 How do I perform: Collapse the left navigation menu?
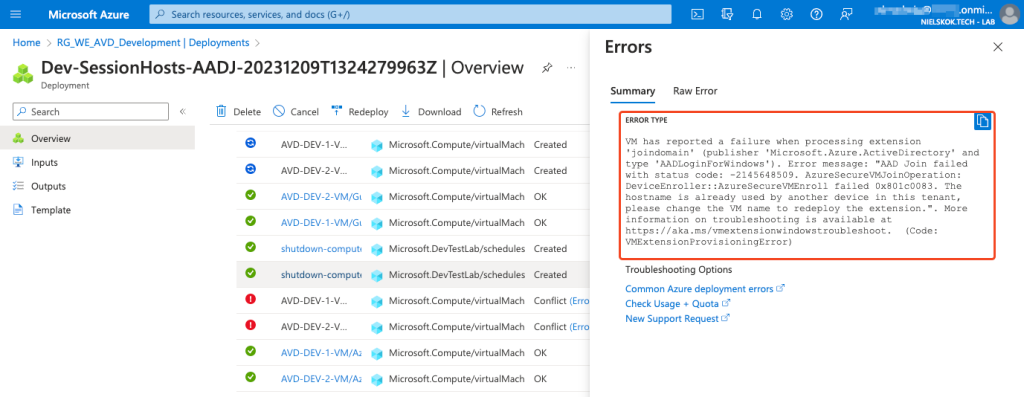pos(183,112)
